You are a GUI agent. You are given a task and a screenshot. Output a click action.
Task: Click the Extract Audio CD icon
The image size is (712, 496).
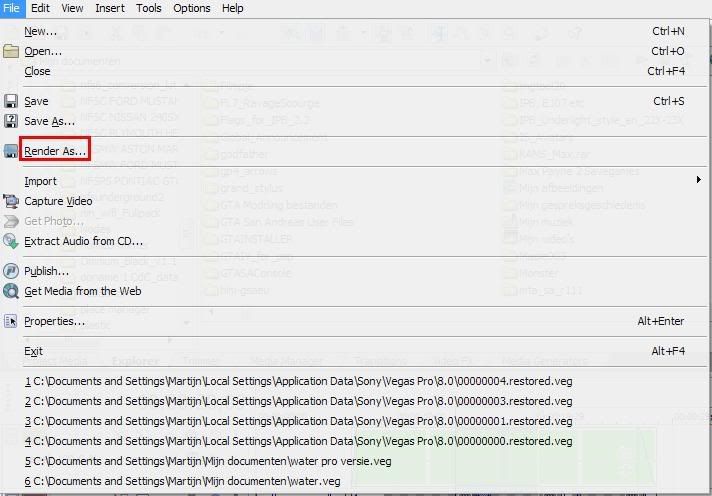coord(11,241)
